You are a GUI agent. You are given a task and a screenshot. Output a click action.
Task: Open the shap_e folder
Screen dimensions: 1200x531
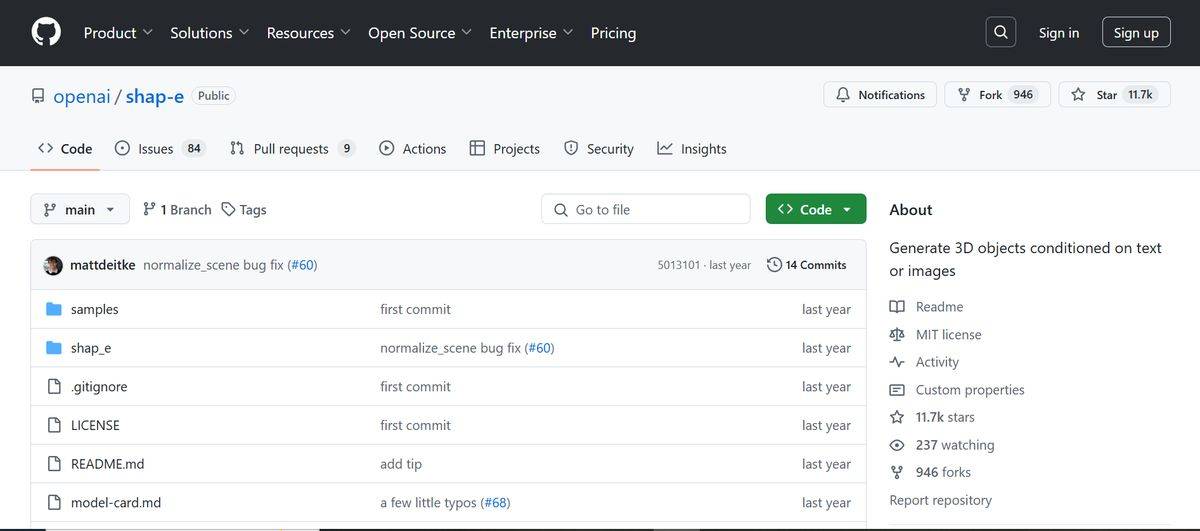(x=91, y=348)
